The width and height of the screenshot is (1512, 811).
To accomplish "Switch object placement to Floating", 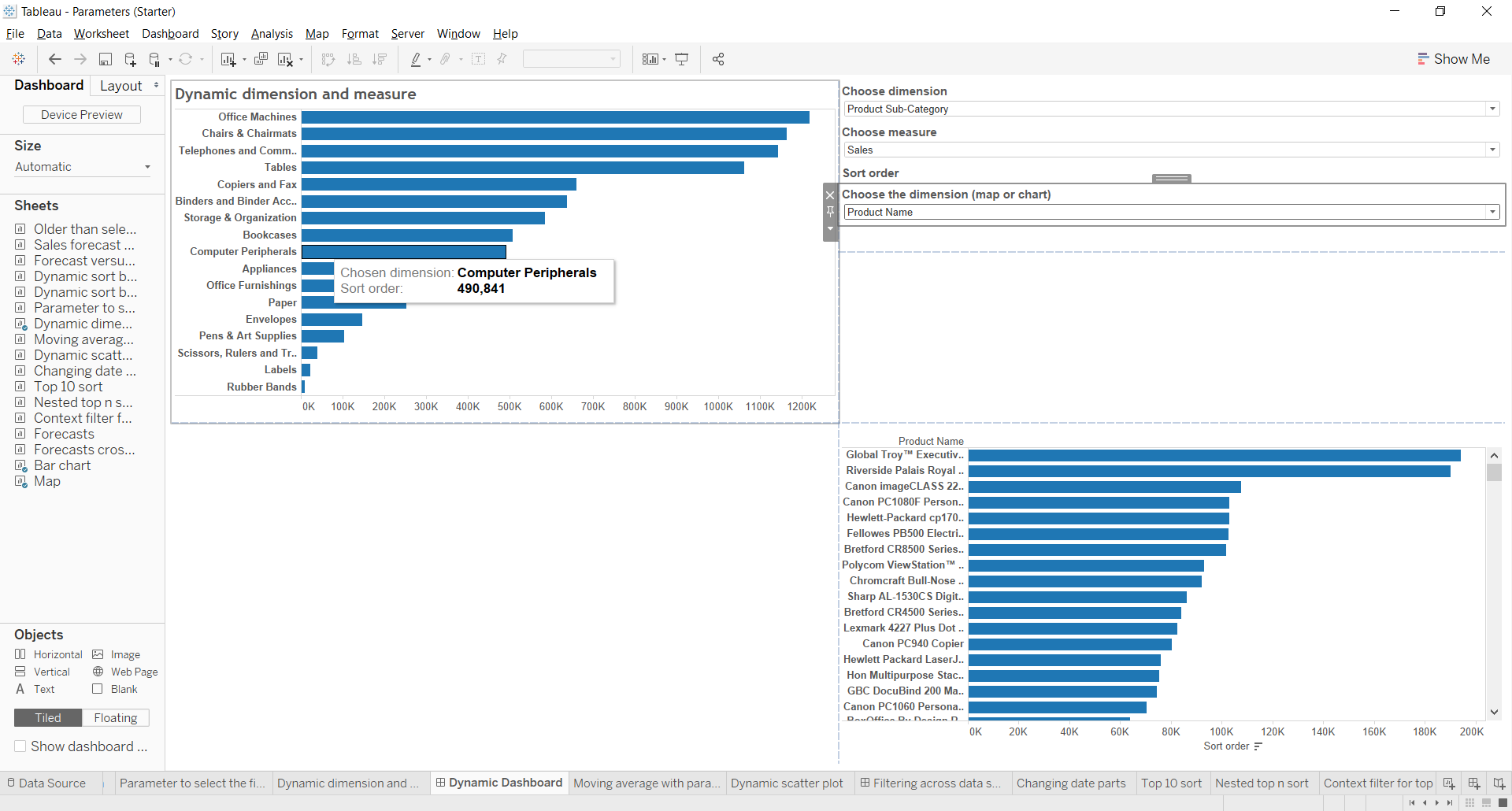I will coord(116,718).
